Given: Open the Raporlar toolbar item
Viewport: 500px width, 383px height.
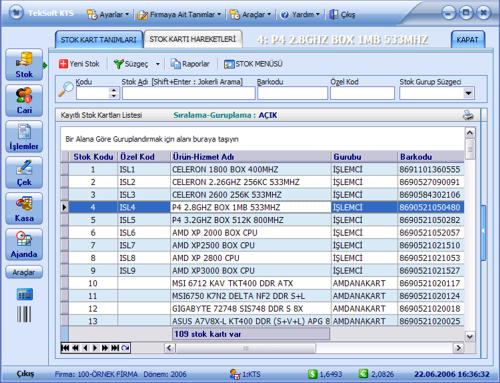Looking at the screenshot, I should tap(190, 64).
